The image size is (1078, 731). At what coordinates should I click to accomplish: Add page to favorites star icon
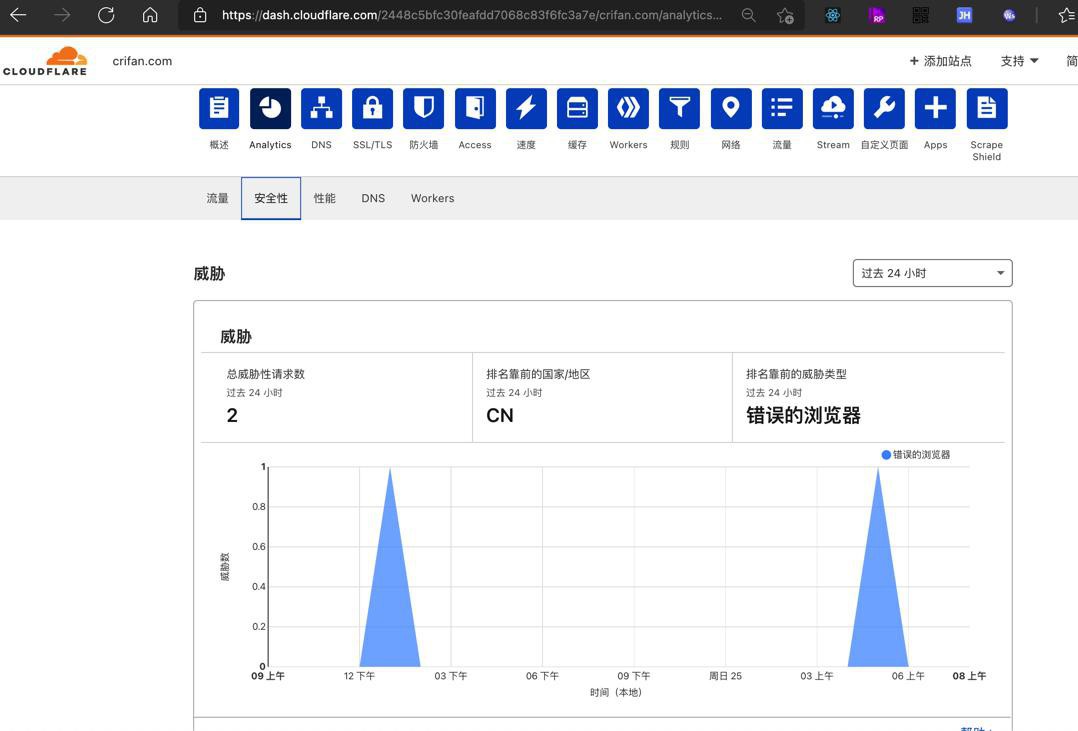[x=785, y=15]
